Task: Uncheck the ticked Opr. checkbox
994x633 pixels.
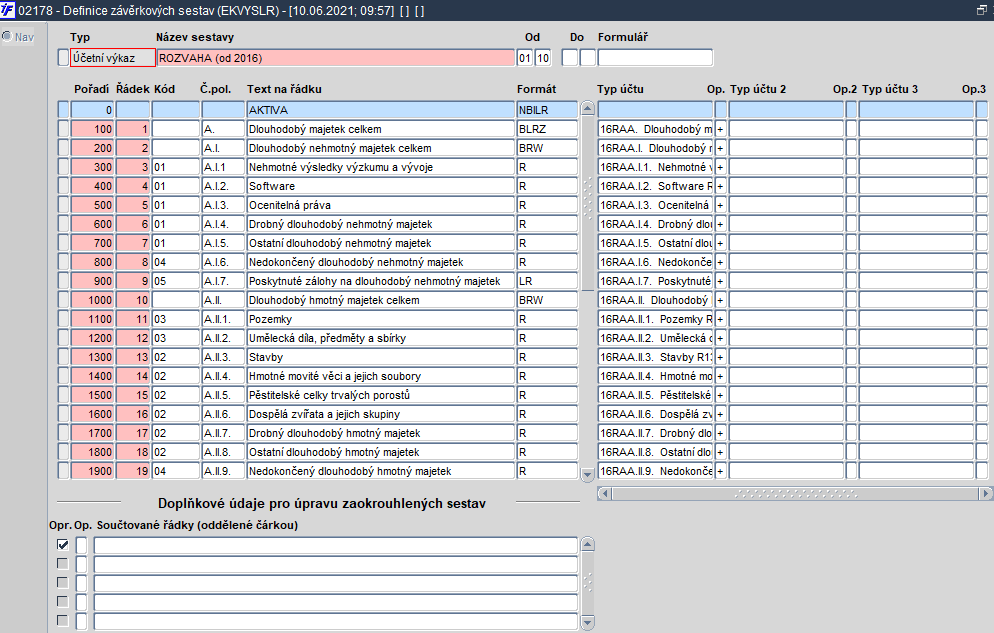Action: 63,544
